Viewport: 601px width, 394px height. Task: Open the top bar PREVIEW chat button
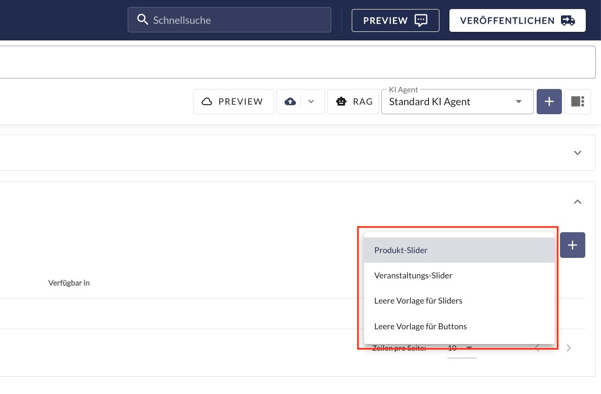click(x=395, y=20)
